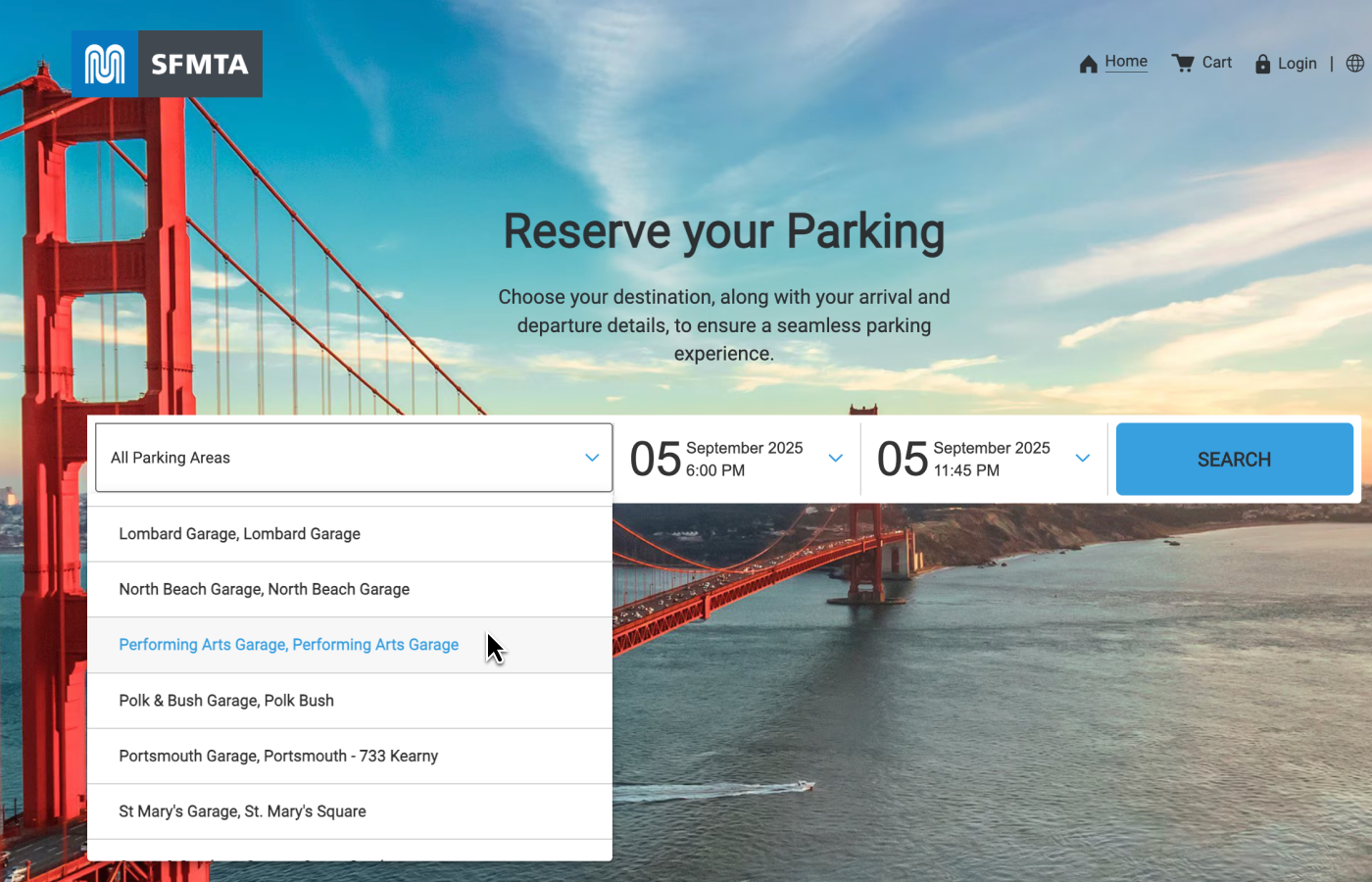Open the shopping cart icon
1372x882 pixels.
point(1183,64)
